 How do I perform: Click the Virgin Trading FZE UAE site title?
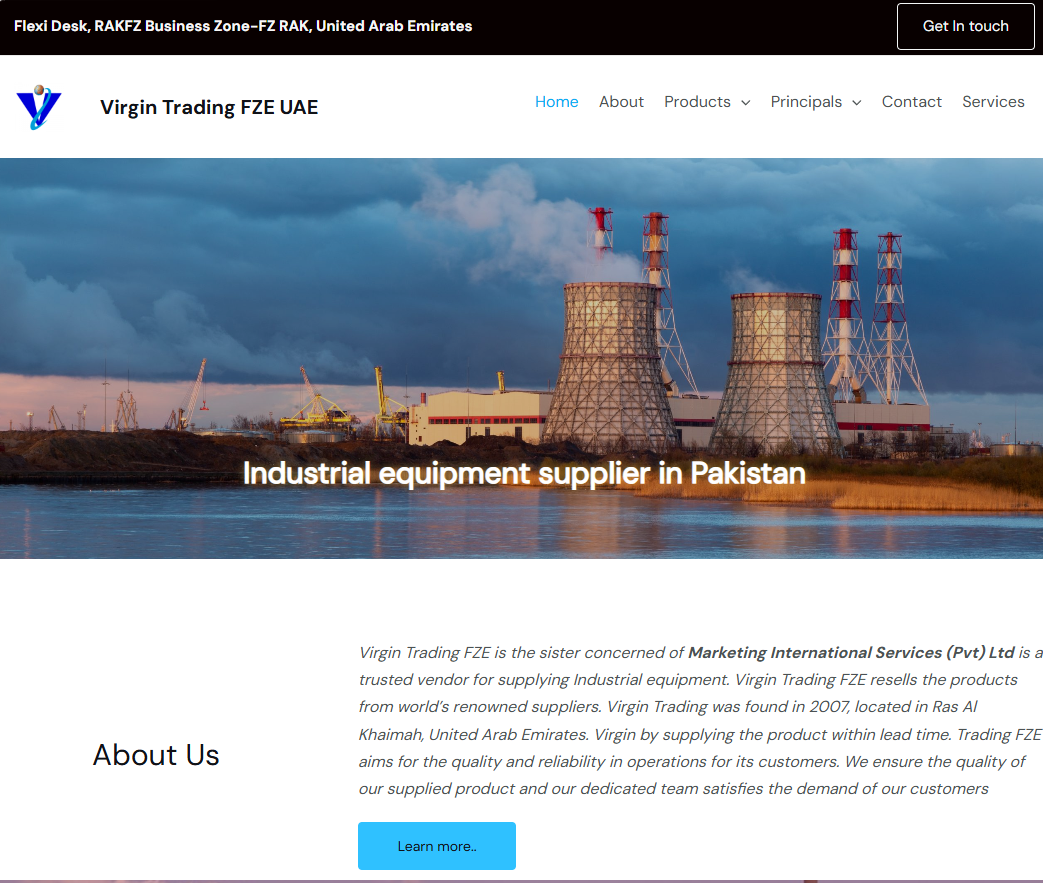click(x=209, y=107)
